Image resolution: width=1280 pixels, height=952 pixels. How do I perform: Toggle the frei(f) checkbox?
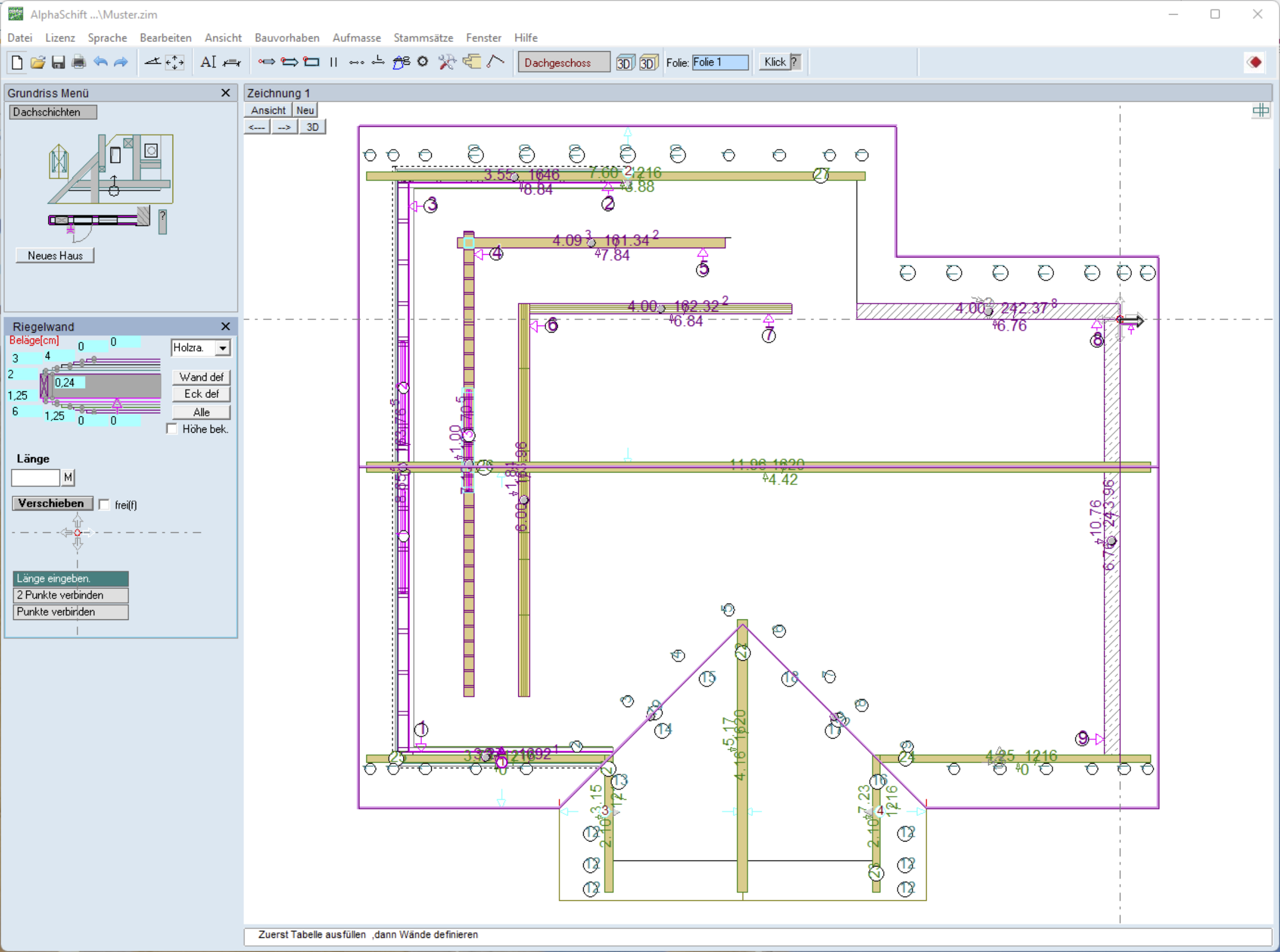click(105, 505)
